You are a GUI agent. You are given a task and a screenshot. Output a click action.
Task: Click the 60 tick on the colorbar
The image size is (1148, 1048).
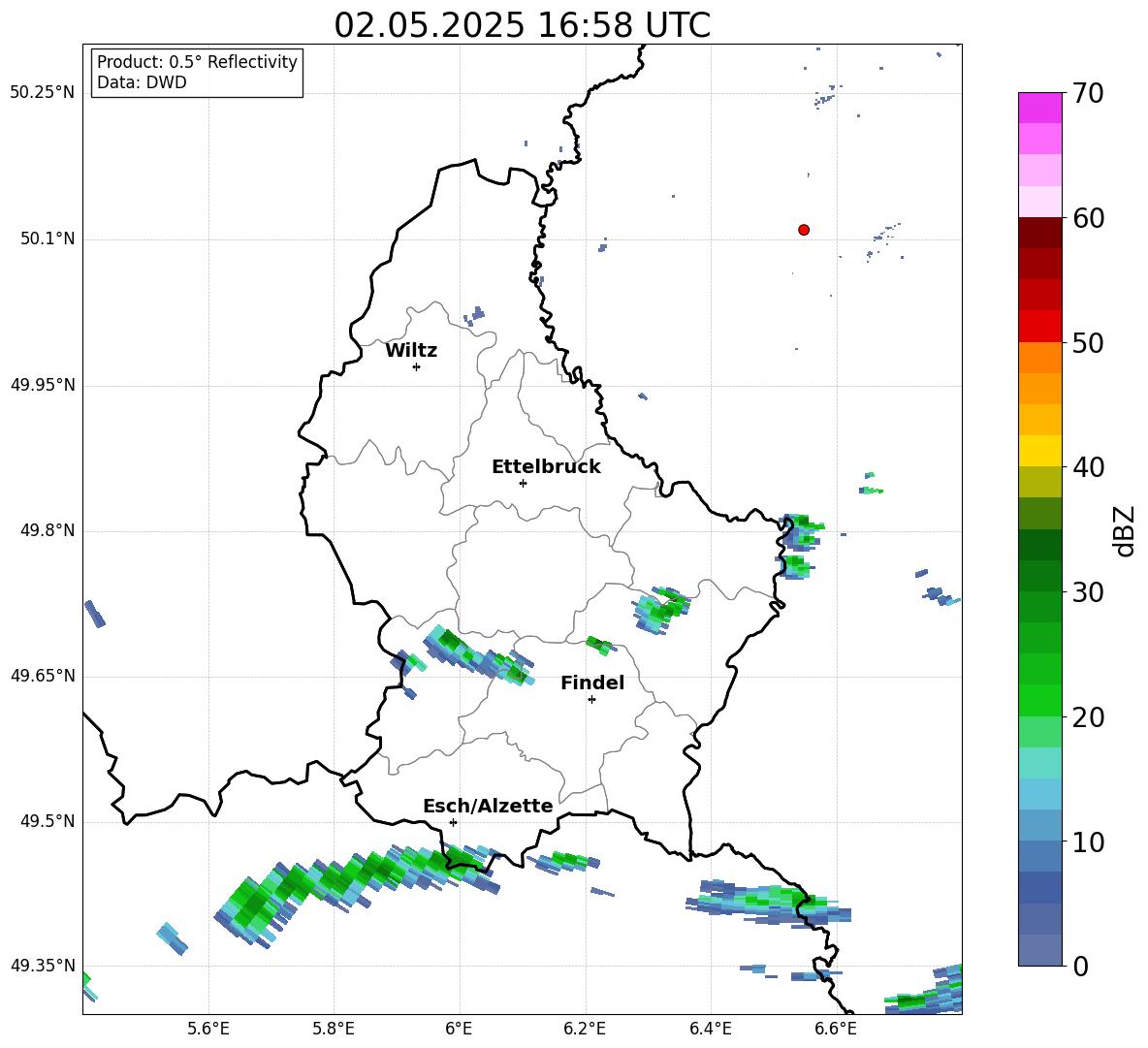[x=1088, y=218]
